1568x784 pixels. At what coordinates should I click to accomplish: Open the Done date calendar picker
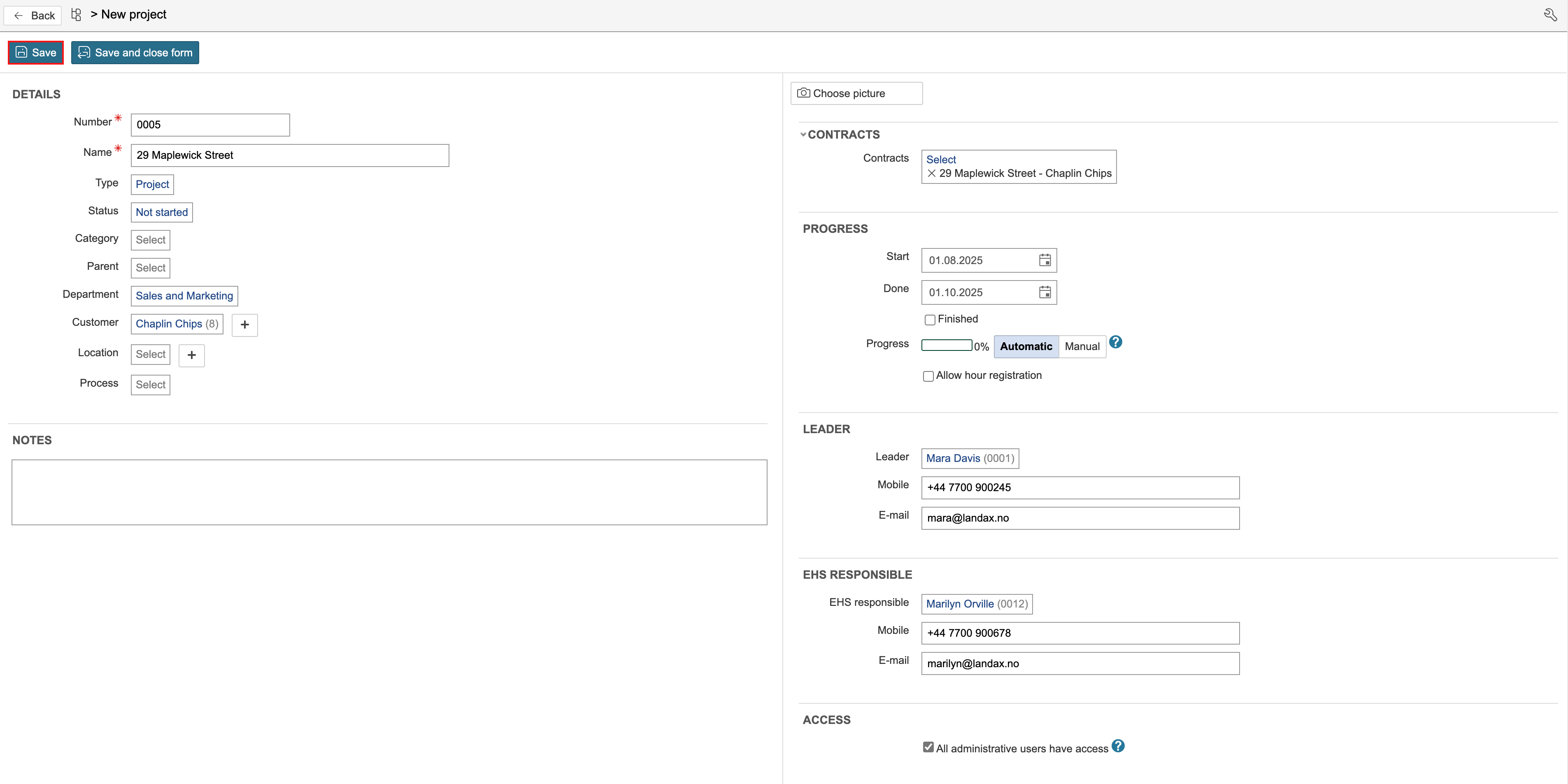[1045, 292]
